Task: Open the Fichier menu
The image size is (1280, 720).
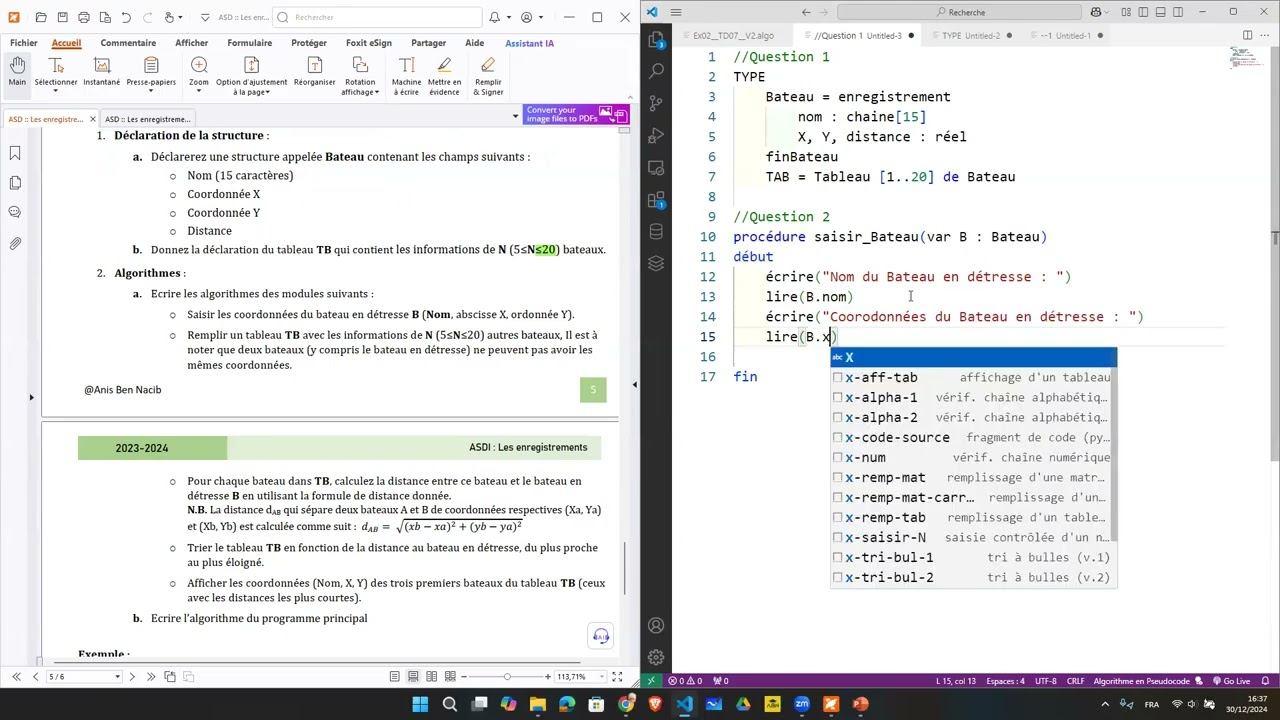Action: tap(24, 43)
